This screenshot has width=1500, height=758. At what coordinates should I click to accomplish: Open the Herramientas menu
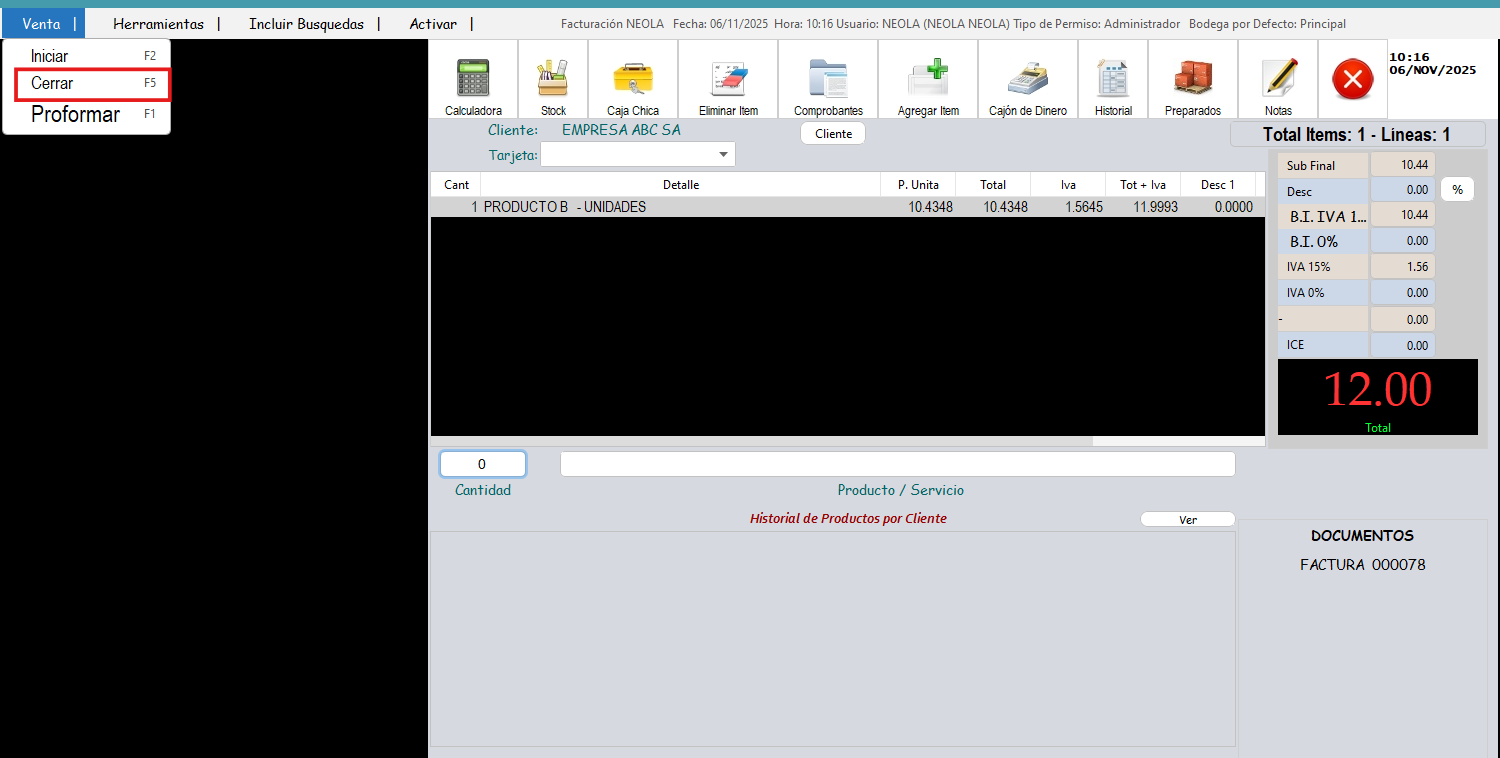158,24
